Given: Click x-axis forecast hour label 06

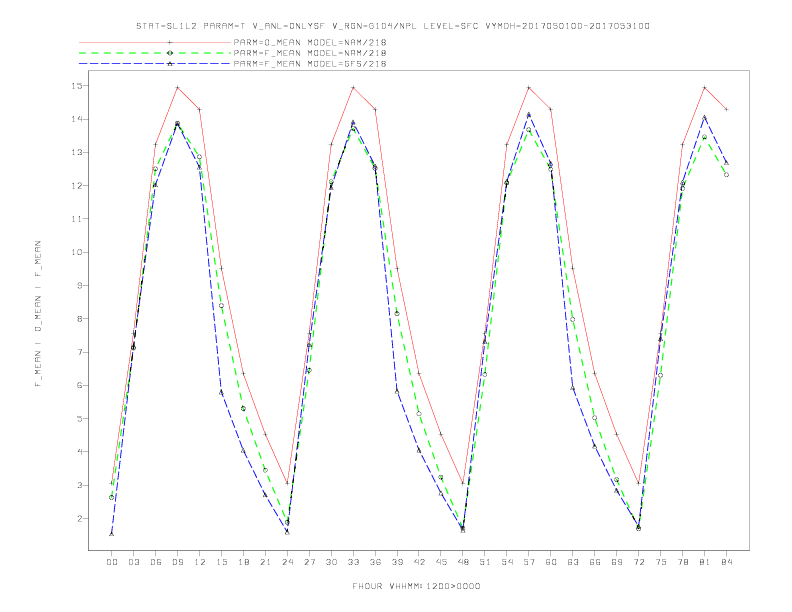Looking at the screenshot, I should (x=156, y=562).
